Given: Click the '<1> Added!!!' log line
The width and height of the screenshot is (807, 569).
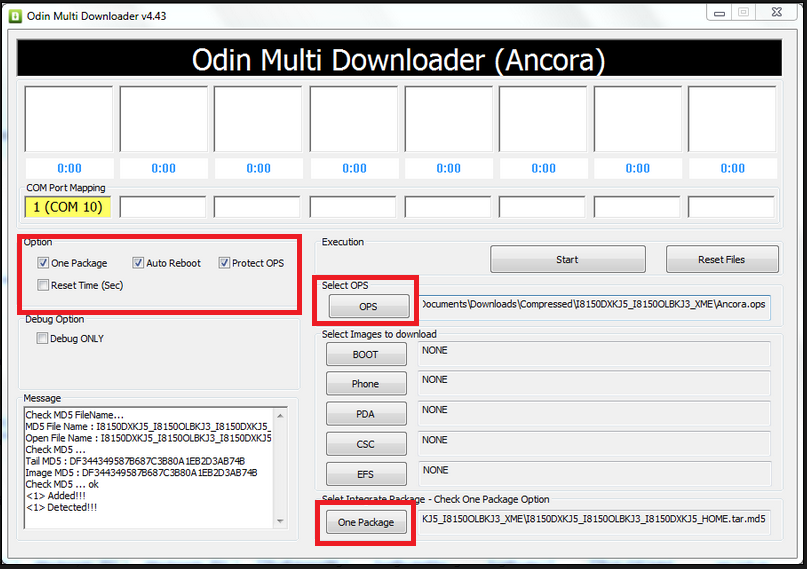Looking at the screenshot, I should click(x=56, y=495).
